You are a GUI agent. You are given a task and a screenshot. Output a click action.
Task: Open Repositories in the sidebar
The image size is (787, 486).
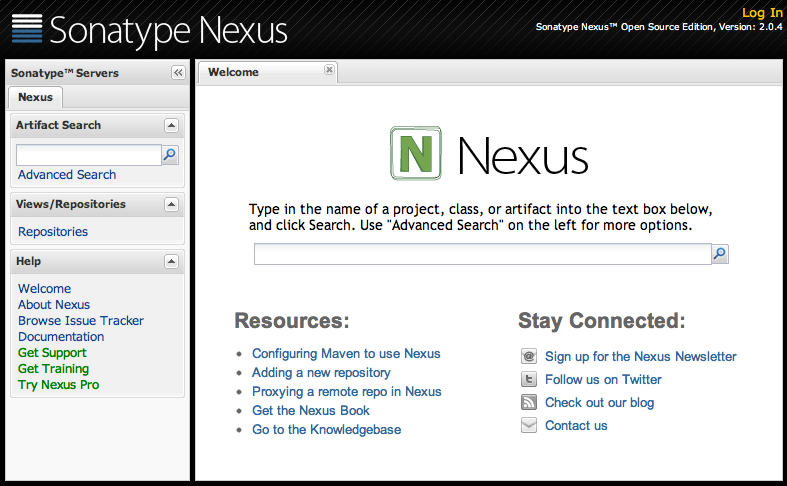point(53,232)
